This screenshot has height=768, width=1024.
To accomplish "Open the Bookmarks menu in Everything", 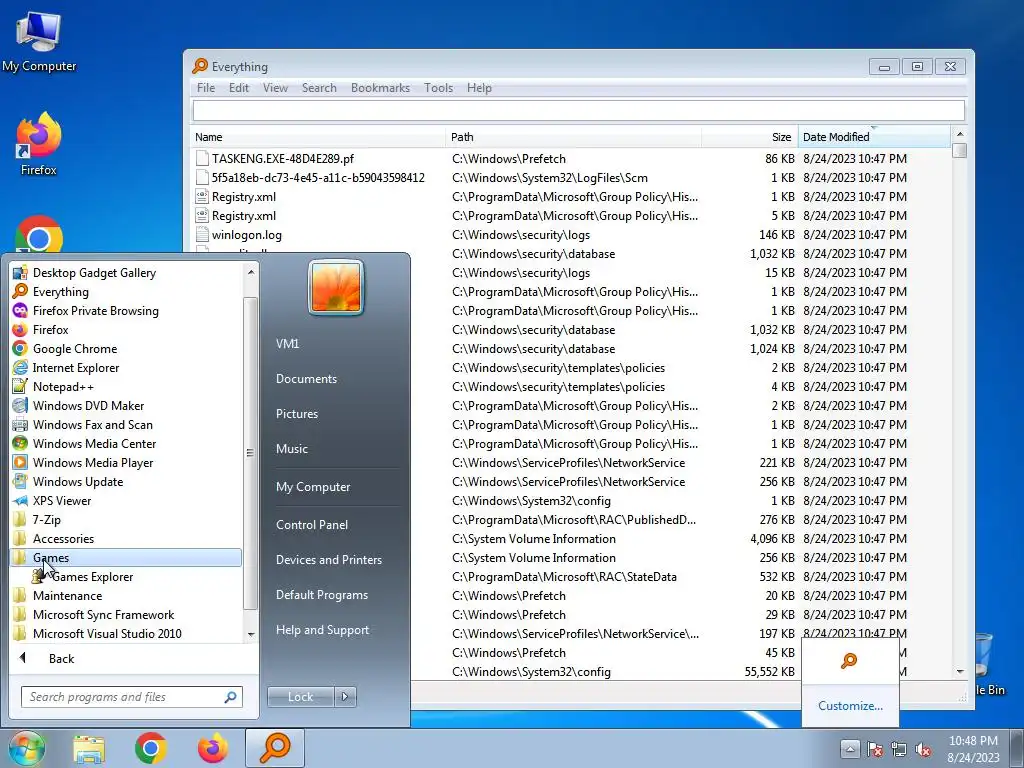I will [380, 88].
